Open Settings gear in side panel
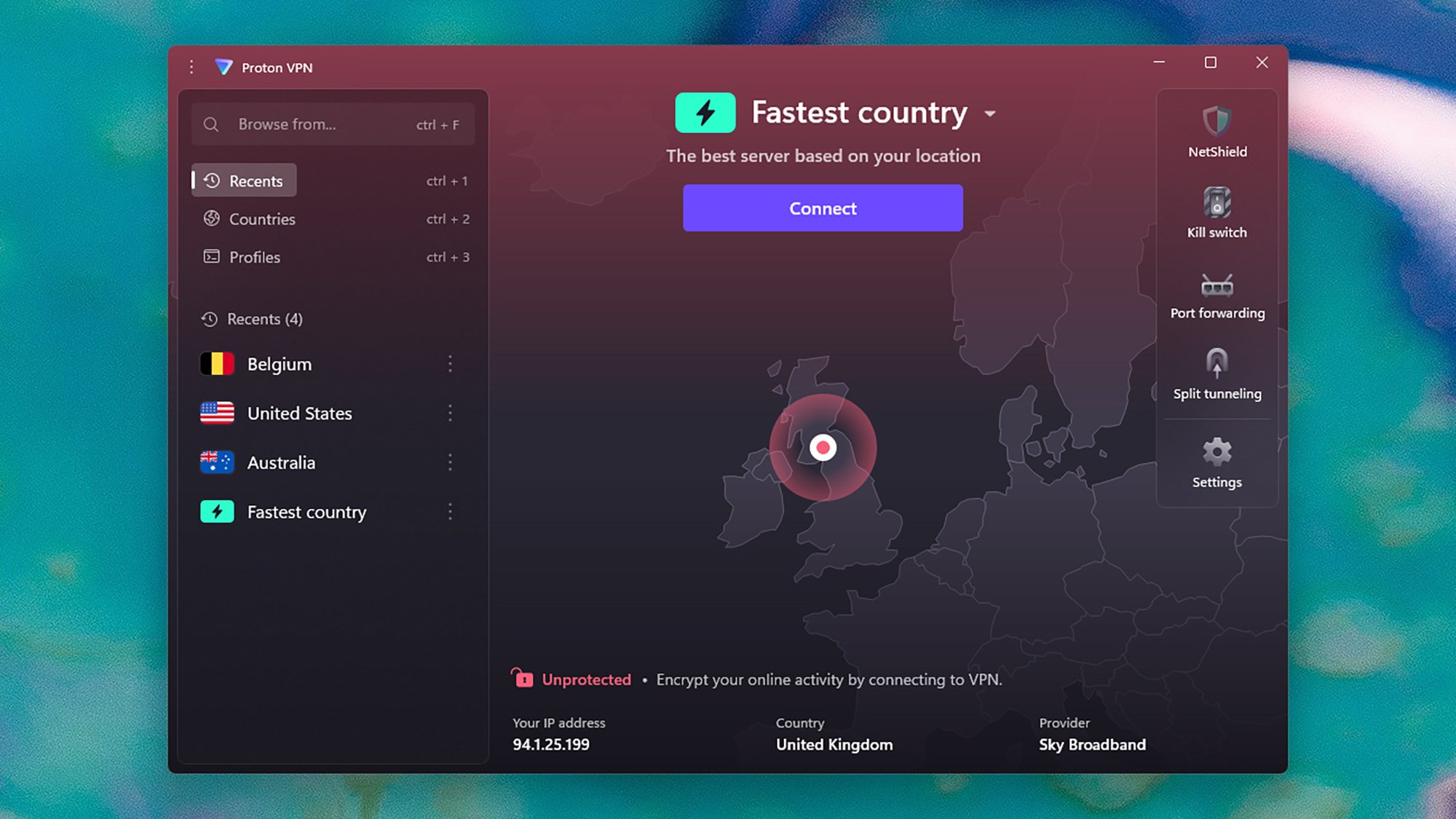The height and width of the screenshot is (819, 1456). click(x=1216, y=452)
